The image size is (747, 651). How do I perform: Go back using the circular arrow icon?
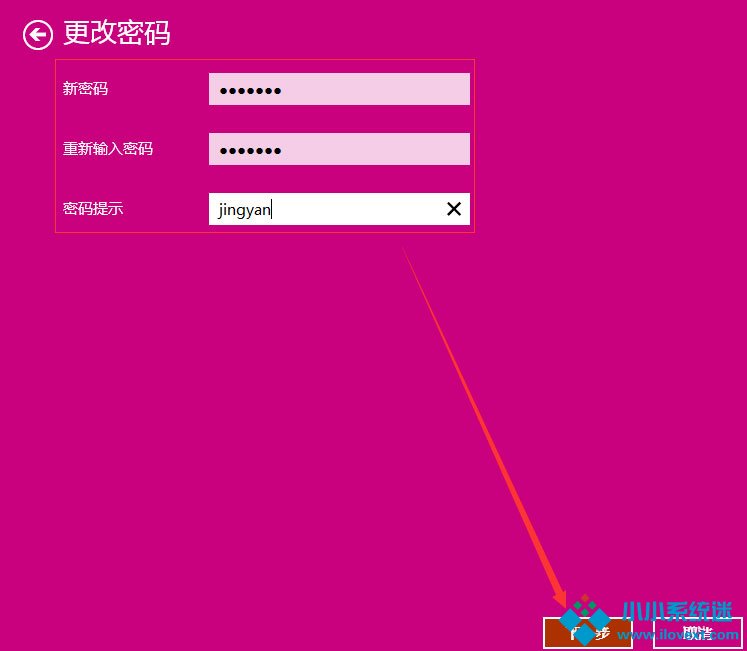point(38,35)
